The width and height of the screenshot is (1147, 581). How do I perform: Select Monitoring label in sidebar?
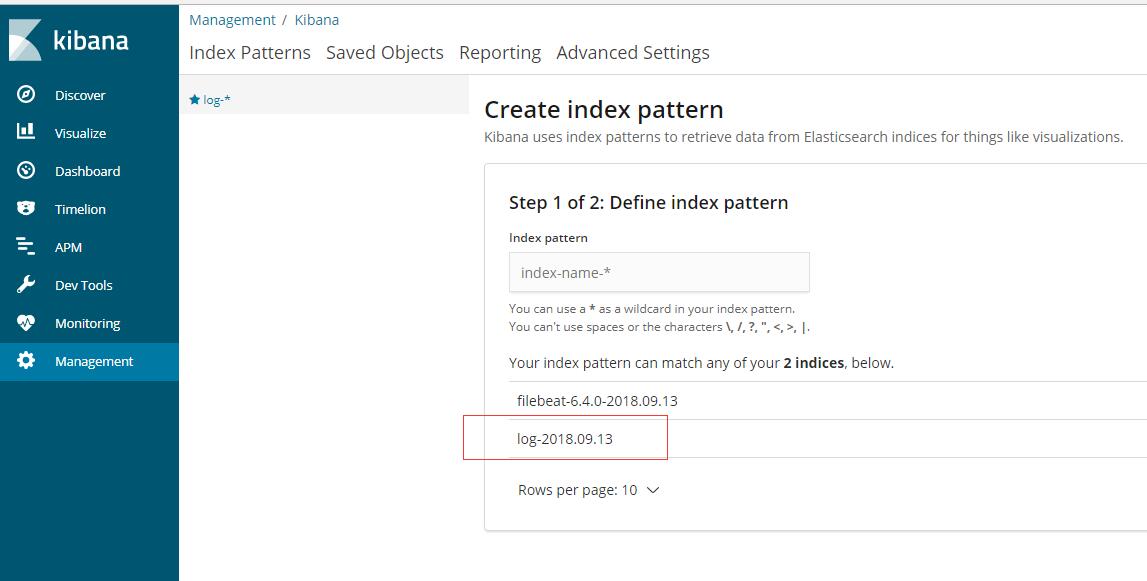88,323
